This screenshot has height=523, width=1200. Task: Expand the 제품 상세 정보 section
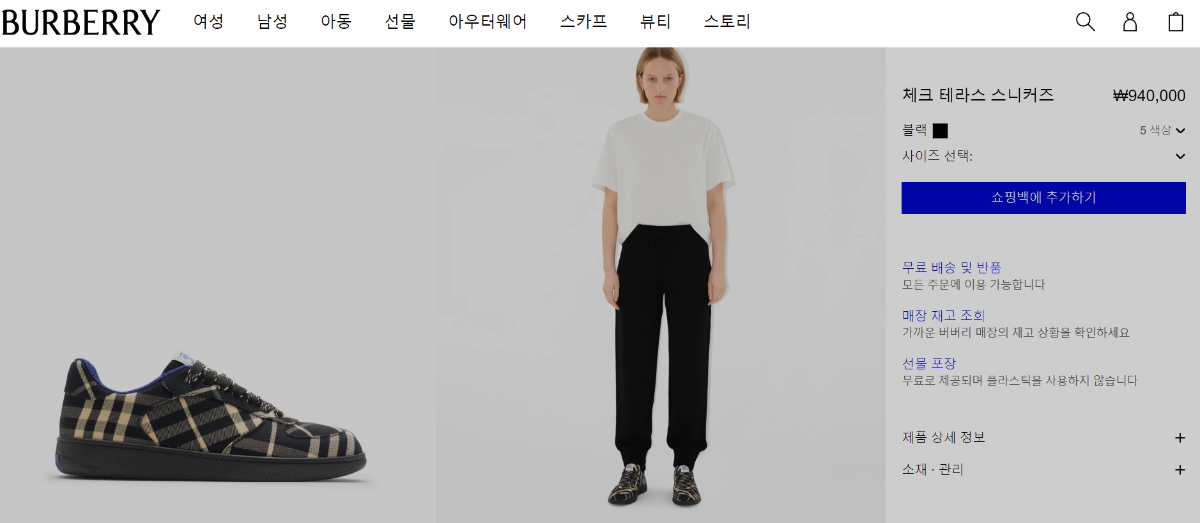tap(1044, 438)
